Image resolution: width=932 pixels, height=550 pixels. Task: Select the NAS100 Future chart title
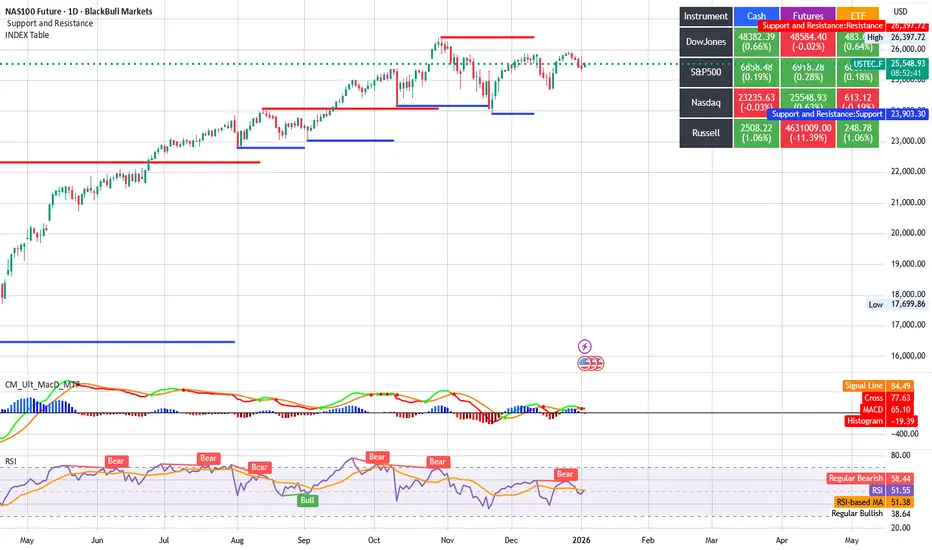pyautogui.click(x=78, y=11)
